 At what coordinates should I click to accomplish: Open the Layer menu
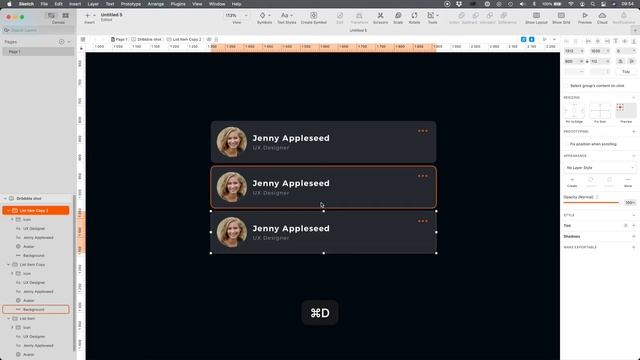click(x=93, y=4)
